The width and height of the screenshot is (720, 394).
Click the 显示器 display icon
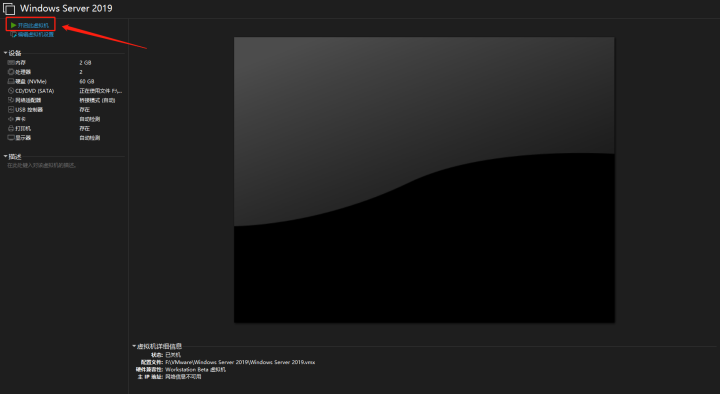(11, 137)
